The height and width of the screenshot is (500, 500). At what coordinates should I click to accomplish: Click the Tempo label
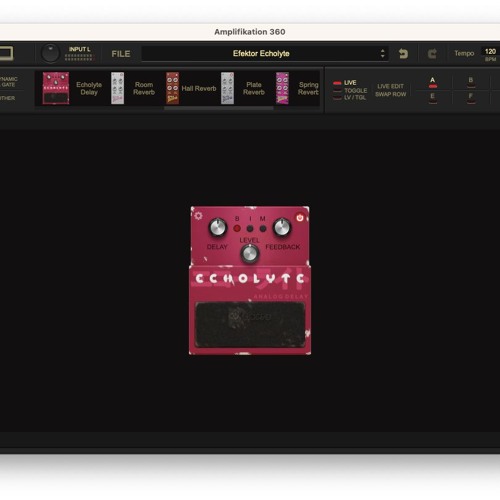coord(464,53)
